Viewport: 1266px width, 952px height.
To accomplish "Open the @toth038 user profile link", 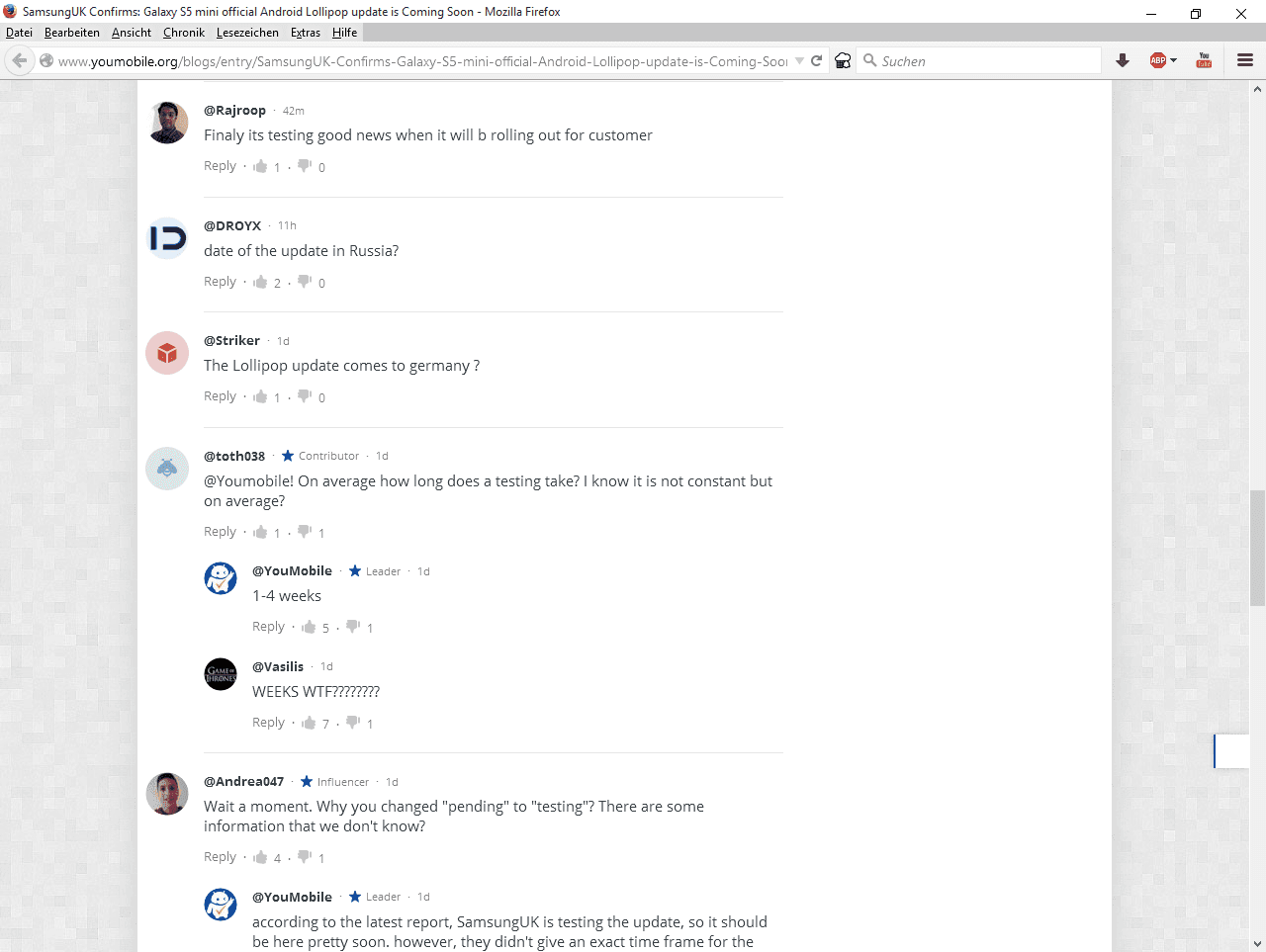I will 234,456.
